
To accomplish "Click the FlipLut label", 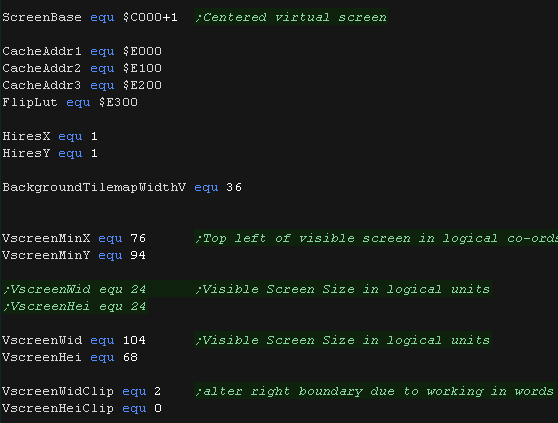I will pos(30,102).
